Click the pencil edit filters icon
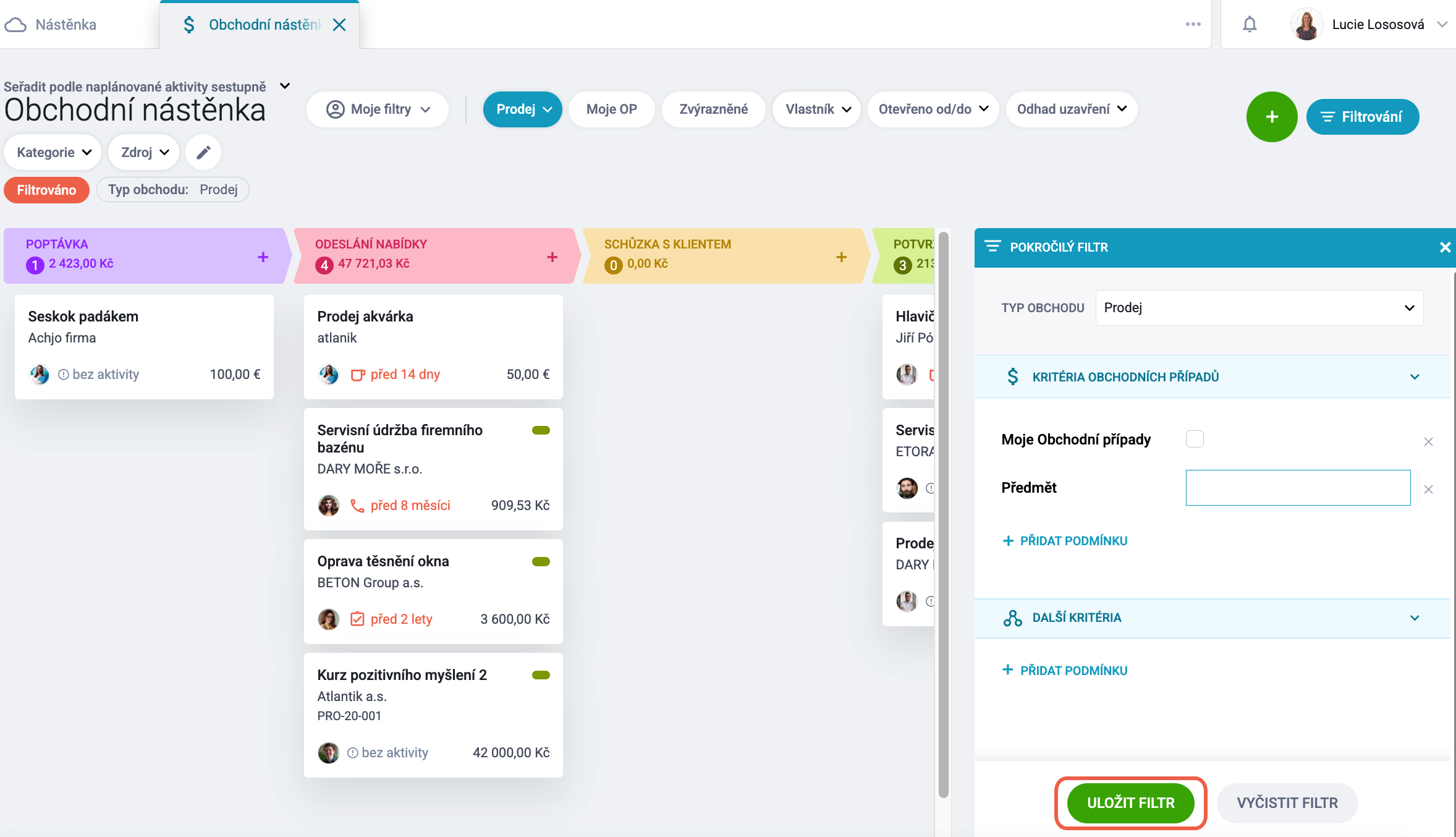This screenshot has width=1456, height=837. [x=203, y=152]
